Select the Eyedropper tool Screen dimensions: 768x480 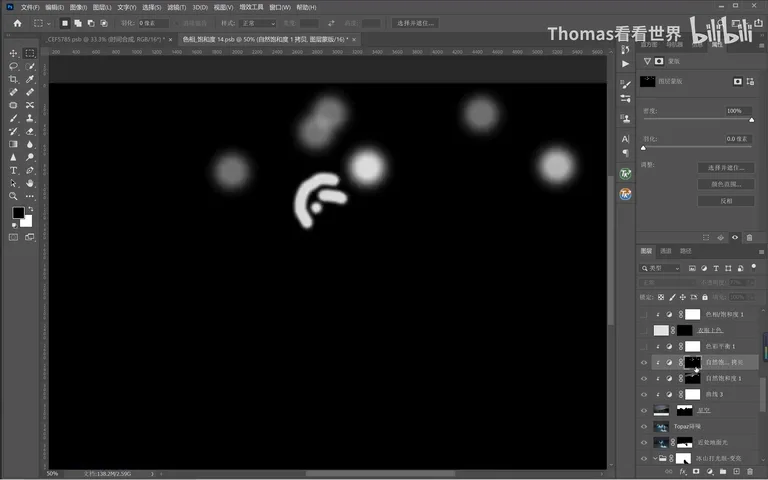pos(30,79)
